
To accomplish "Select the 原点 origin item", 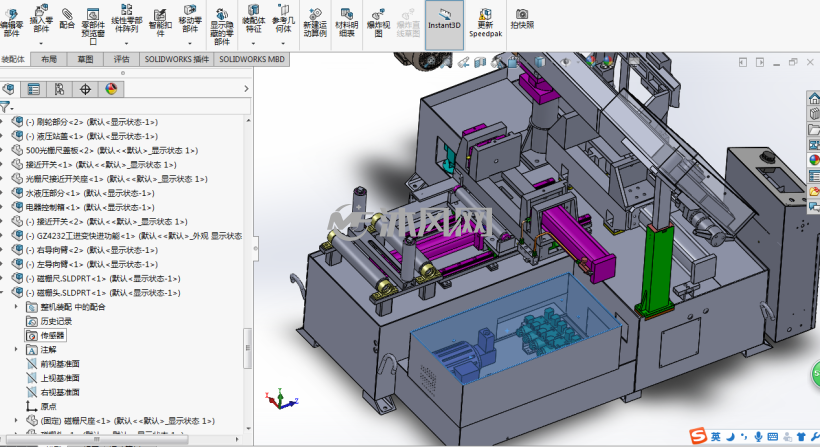I will click(x=41, y=406).
